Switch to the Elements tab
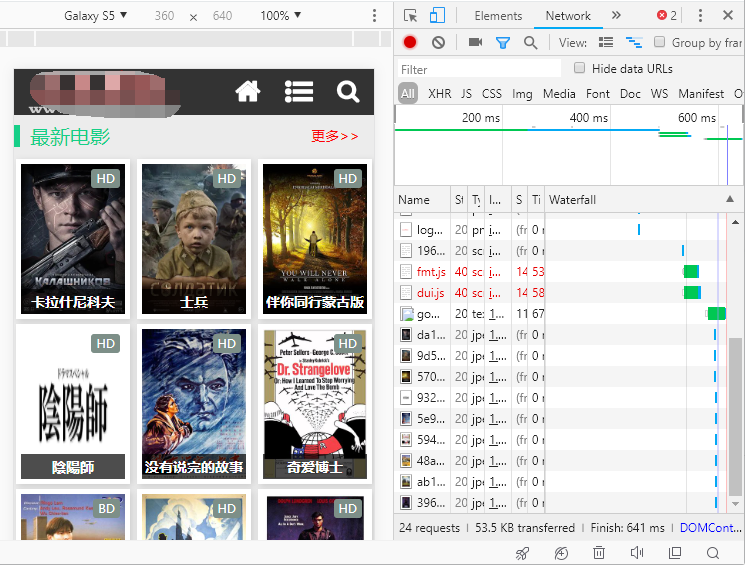The height and width of the screenshot is (565, 745). click(498, 16)
